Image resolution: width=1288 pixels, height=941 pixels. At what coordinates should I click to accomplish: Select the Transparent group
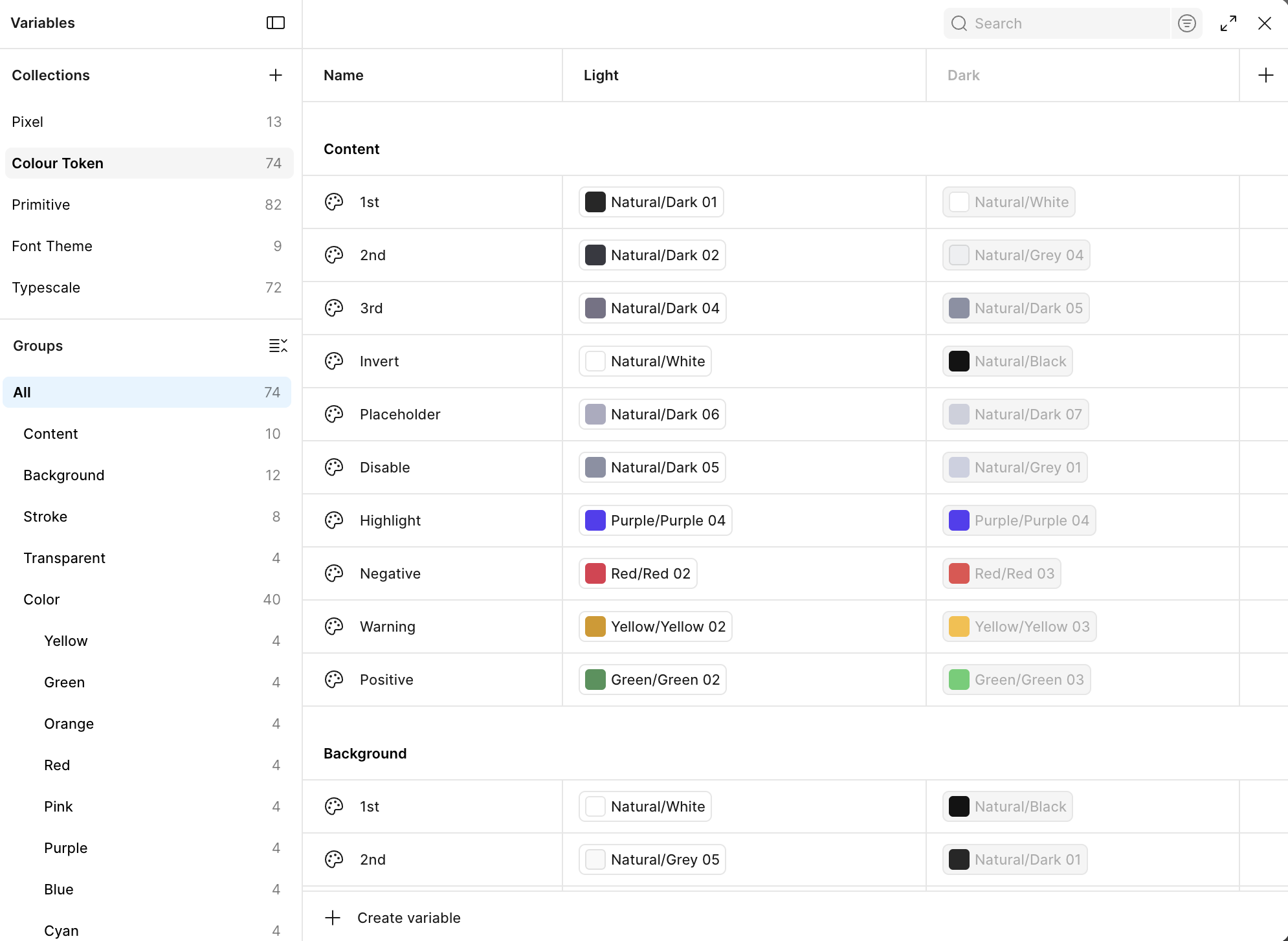coord(147,558)
